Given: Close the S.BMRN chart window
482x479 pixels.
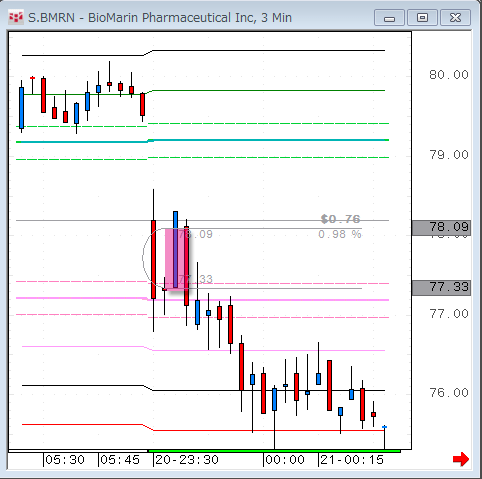Looking at the screenshot, I should (x=455, y=18).
